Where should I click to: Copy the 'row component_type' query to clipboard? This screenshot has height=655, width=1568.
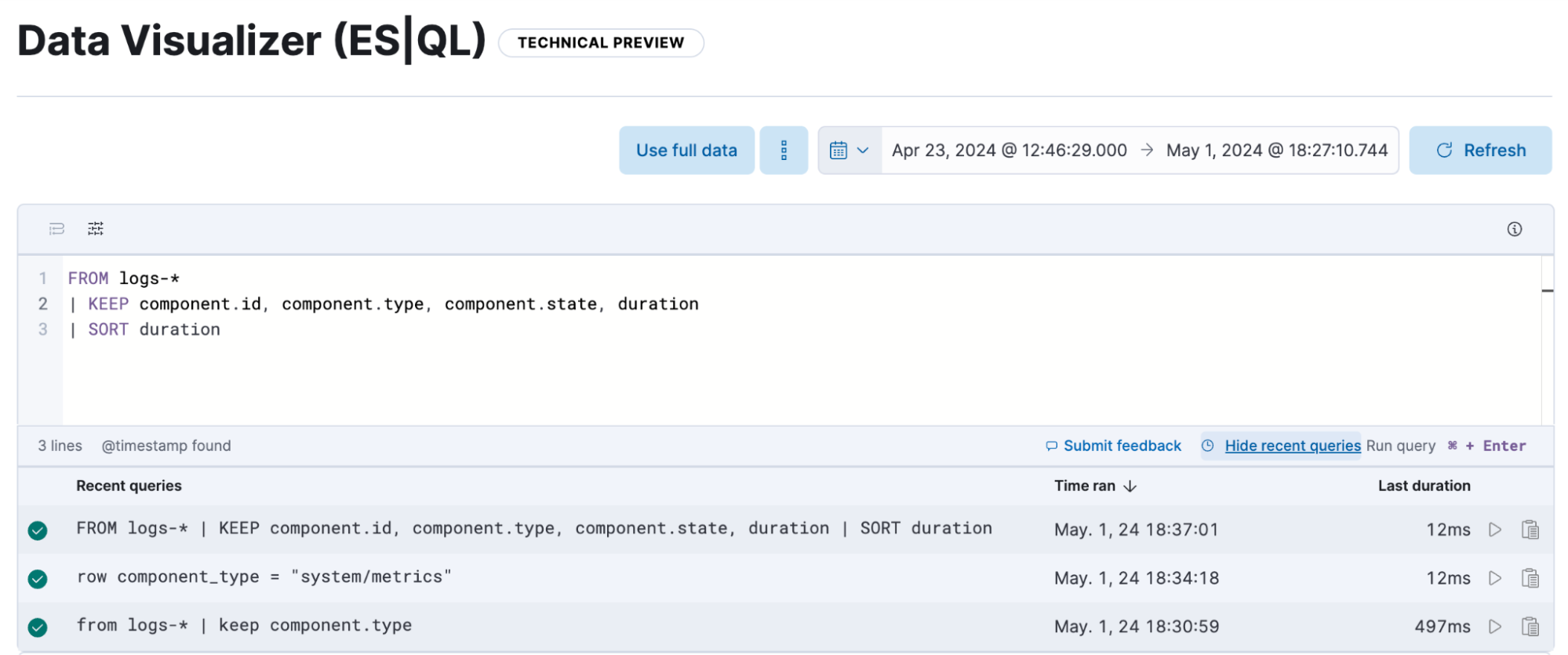click(x=1530, y=578)
